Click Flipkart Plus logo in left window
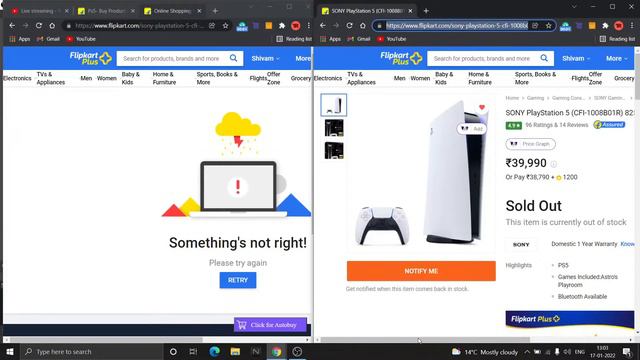Image resolution: width=640 pixels, height=360 pixels. [x=90, y=58]
